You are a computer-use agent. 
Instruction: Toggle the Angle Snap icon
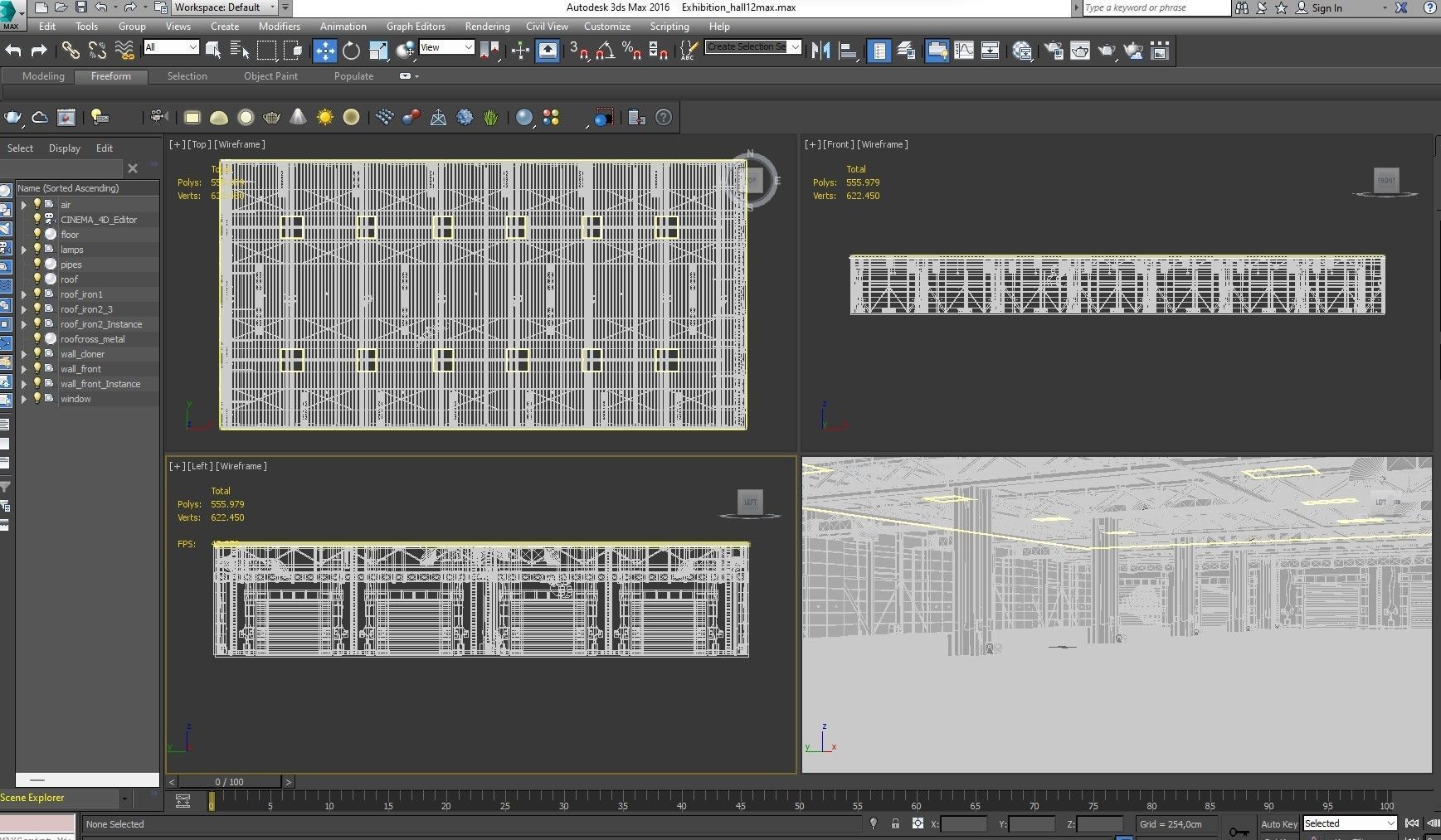pos(605,51)
